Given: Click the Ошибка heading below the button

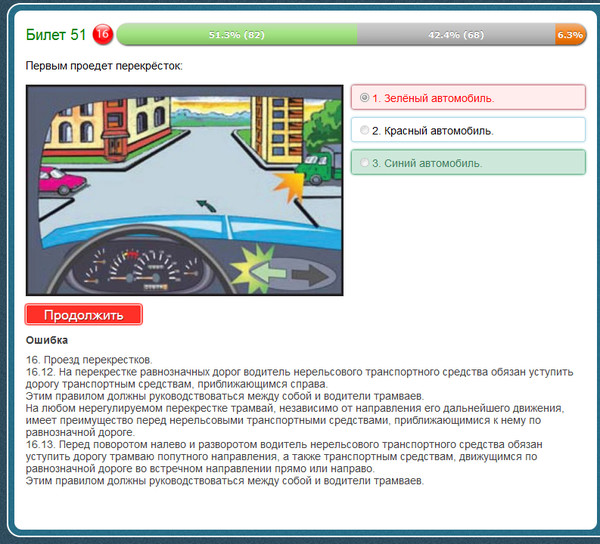Looking at the screenshot, I should click(47, 339).
